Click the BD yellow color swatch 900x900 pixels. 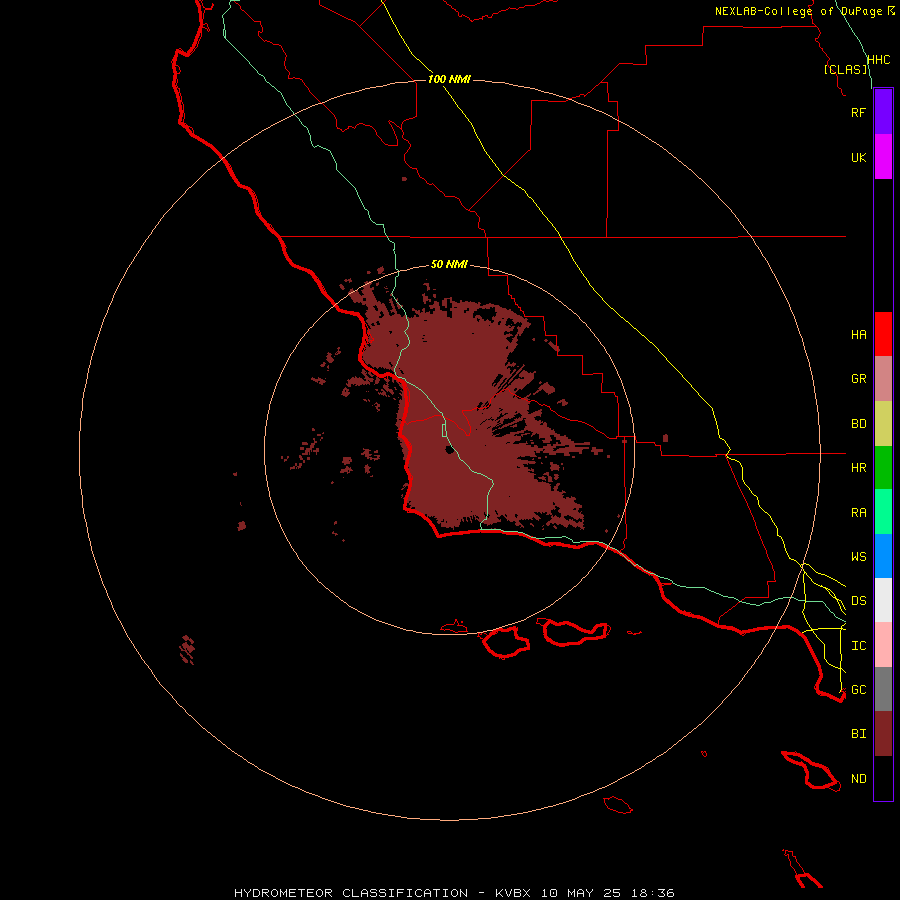click(883, 424)
